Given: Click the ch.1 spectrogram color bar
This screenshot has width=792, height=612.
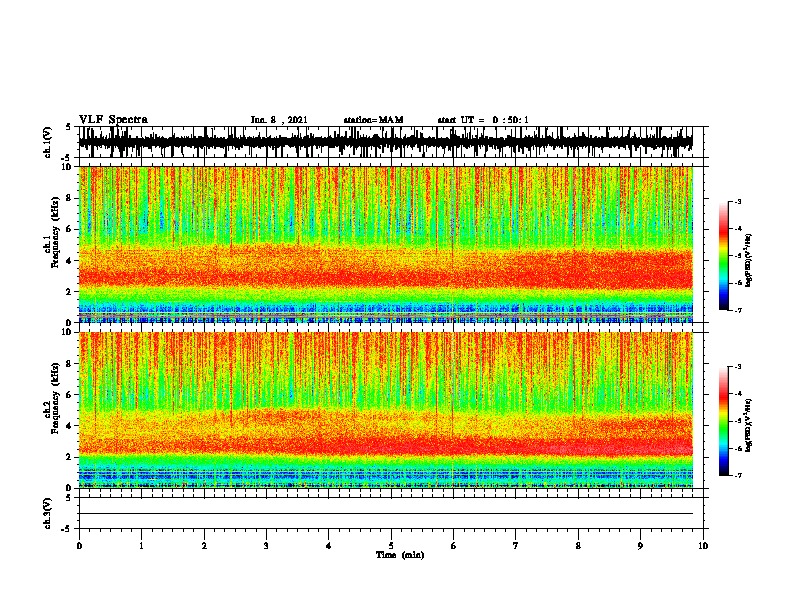Looking at the screenshot, I should (723, 256).
